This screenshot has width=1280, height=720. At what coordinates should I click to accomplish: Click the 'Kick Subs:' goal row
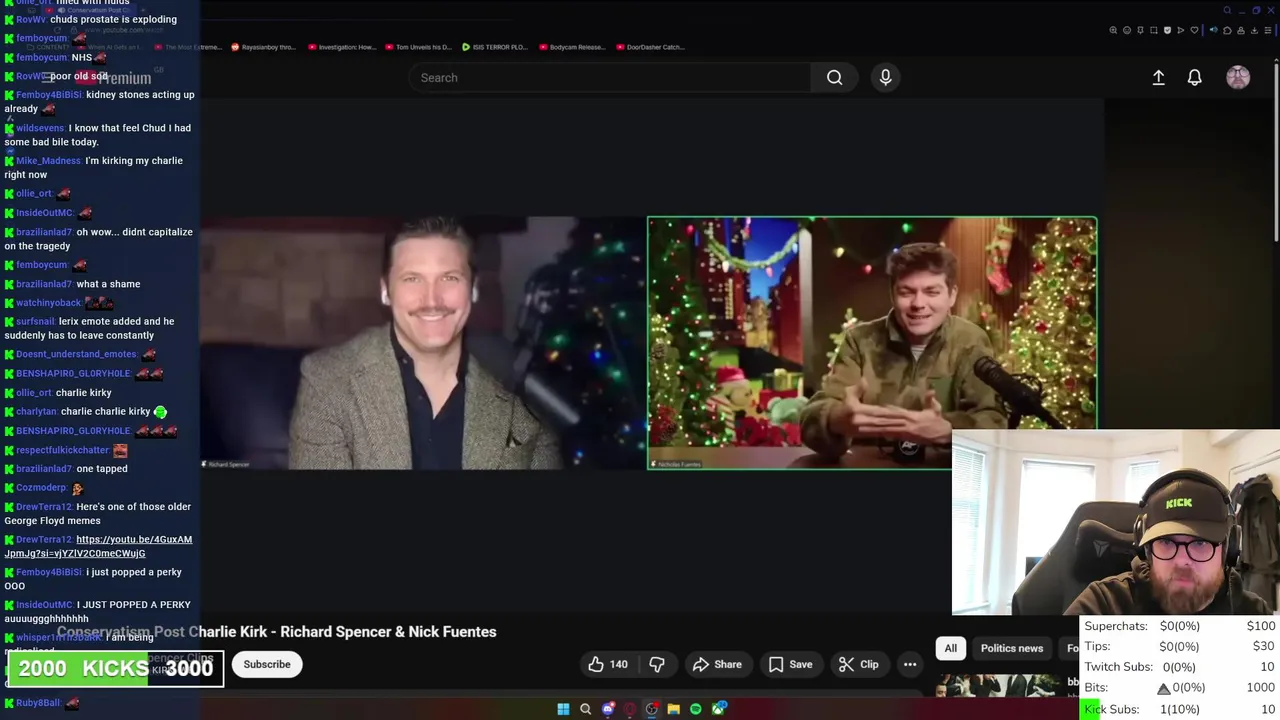pyautogui.click(x=1180, y=709)
